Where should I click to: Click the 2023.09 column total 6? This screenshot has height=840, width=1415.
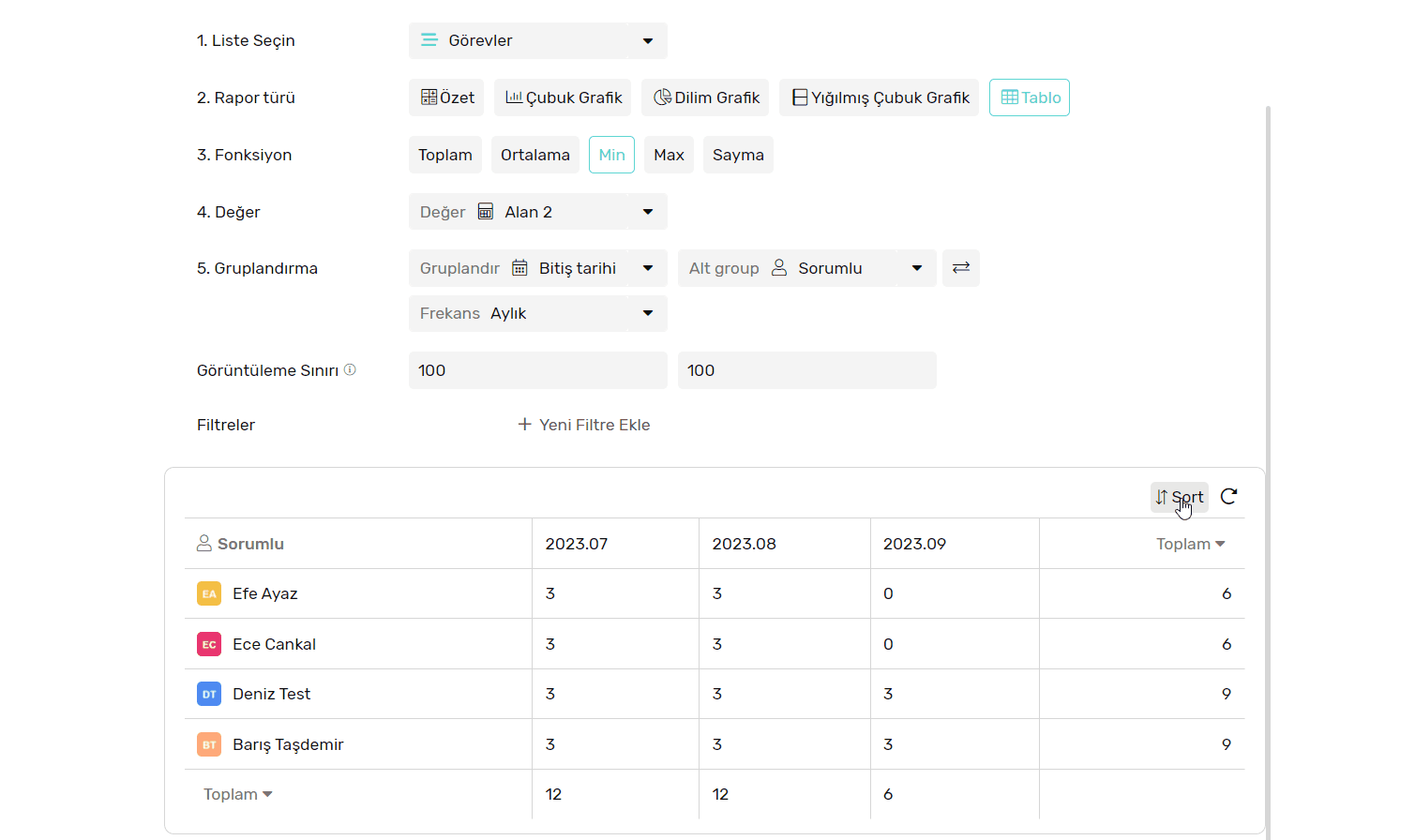tap(888, 794)
